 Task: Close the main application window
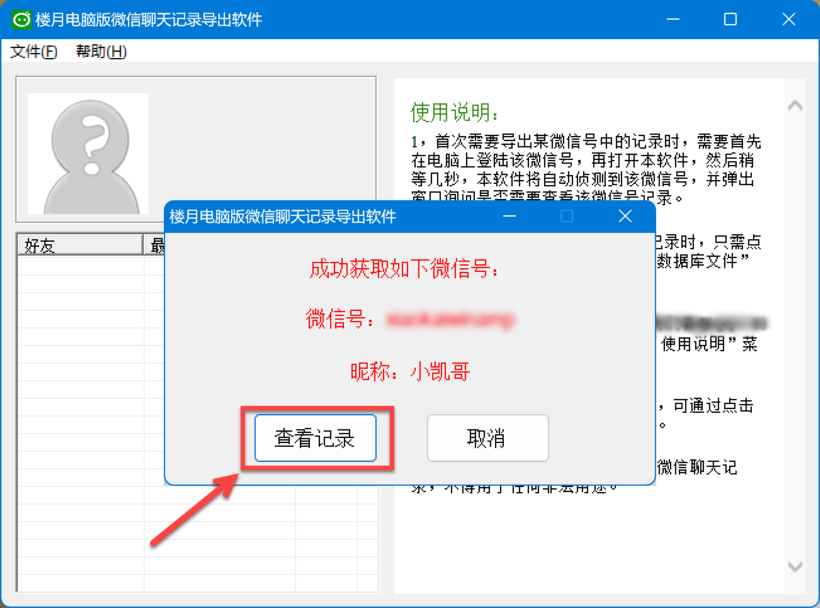(x=789, y=19)
